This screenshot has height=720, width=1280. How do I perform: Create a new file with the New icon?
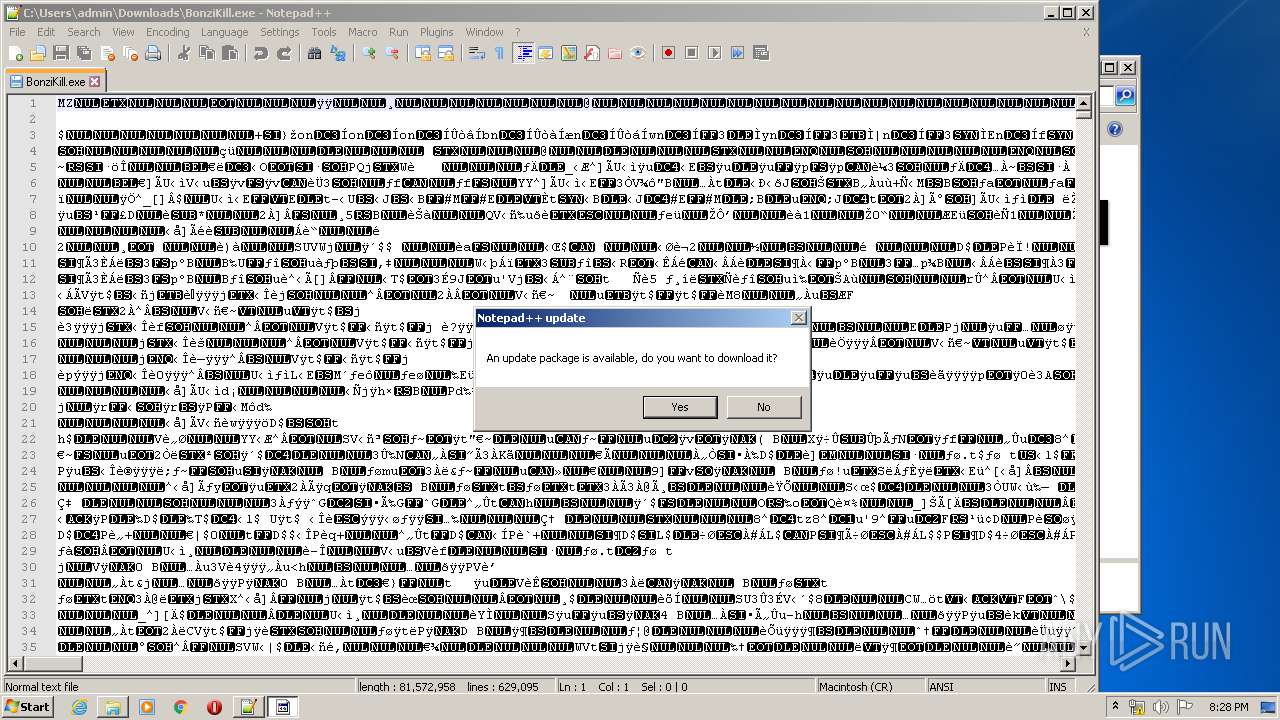coord(17,53)
